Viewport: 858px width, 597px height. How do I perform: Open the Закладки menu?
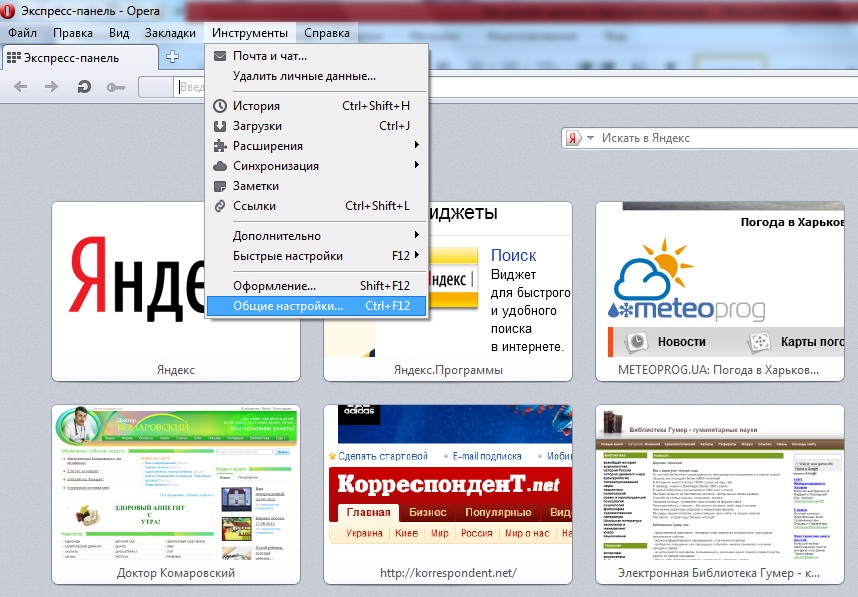tap(170, 33)
